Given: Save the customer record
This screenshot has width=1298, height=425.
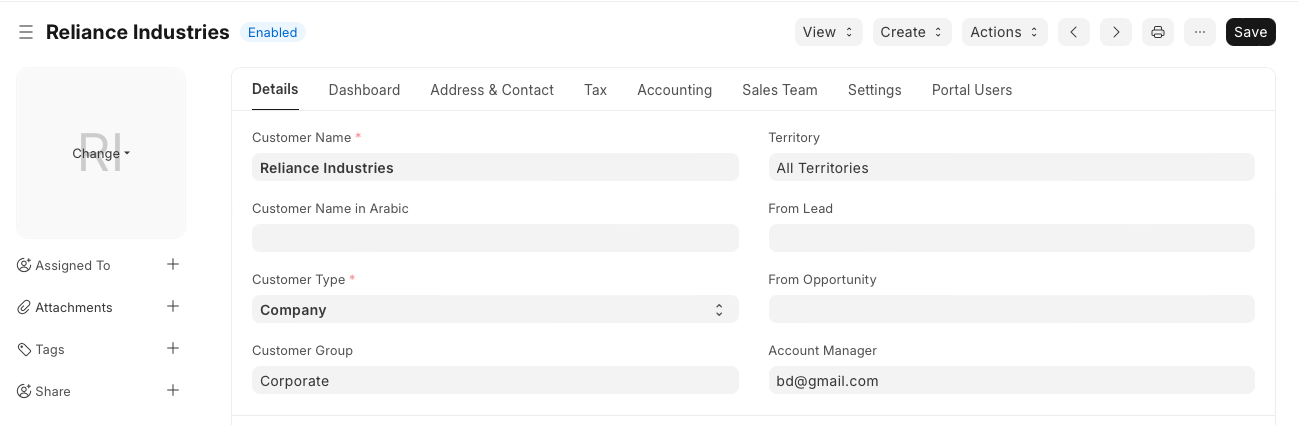Looking at the screenshot, I should (x=1250, y=32).
